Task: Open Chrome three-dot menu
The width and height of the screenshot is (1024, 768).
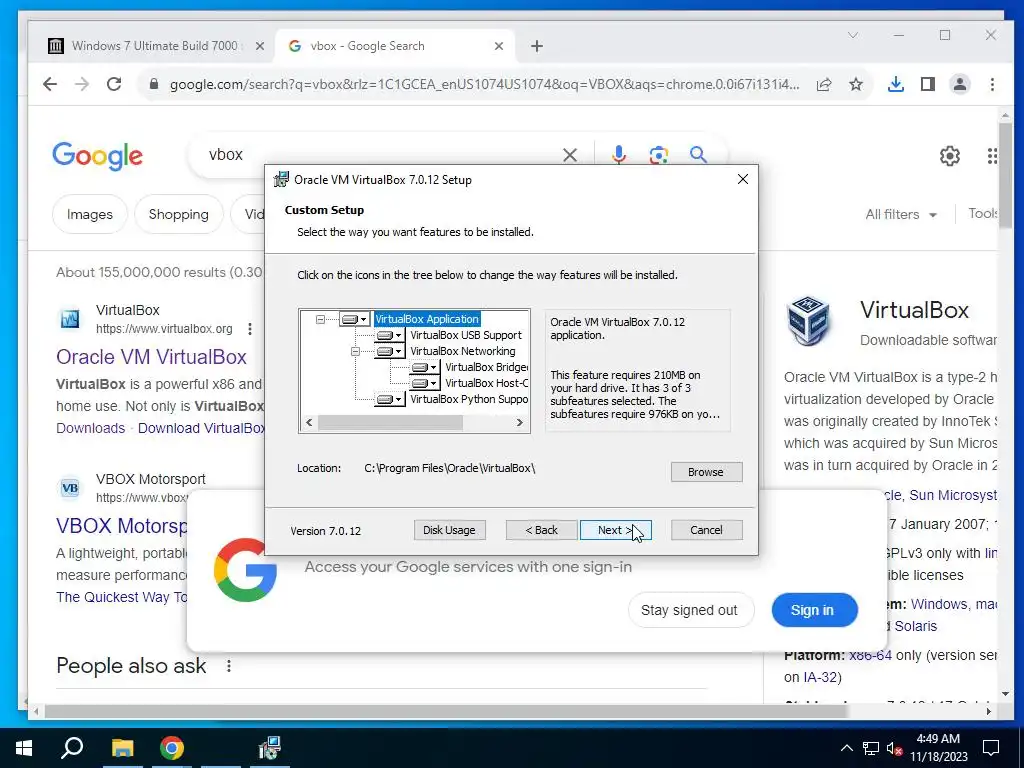Action: [x=992, y=84]
